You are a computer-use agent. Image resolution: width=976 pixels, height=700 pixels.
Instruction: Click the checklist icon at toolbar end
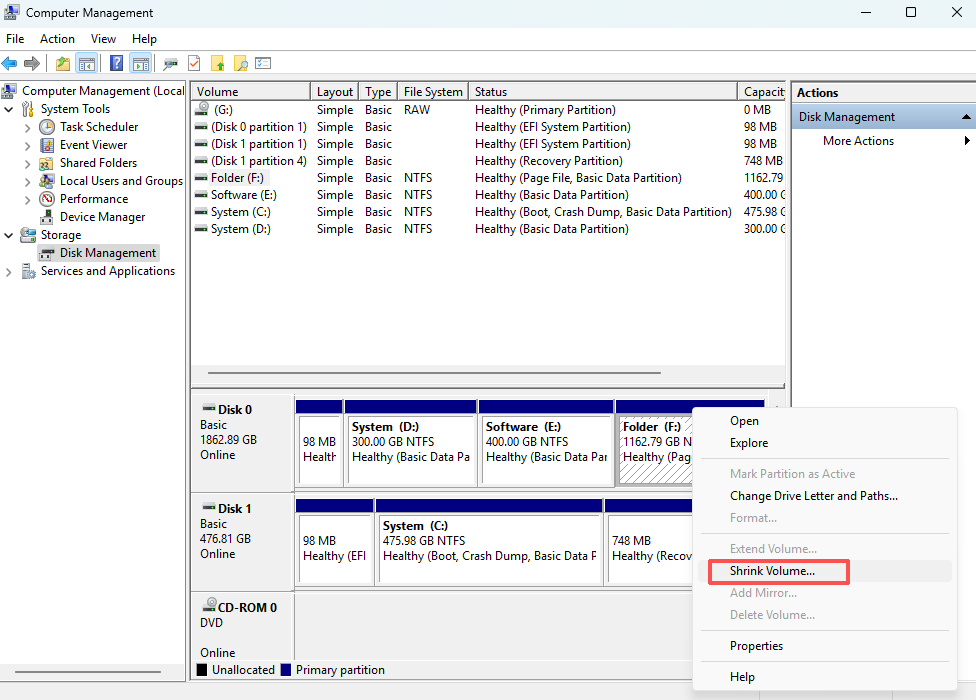click(263, 64)
